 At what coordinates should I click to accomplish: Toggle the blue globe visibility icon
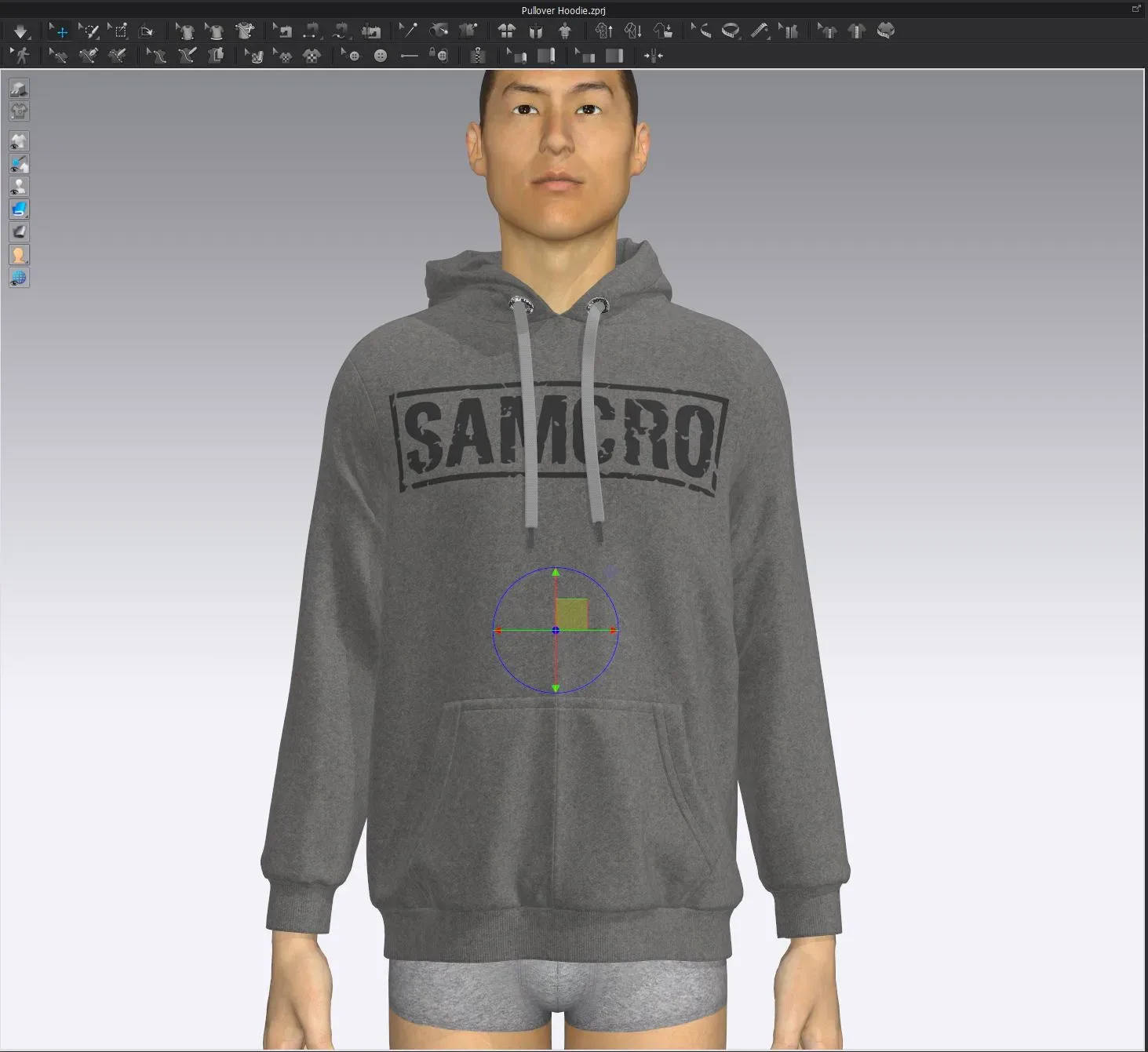point(19,278)
